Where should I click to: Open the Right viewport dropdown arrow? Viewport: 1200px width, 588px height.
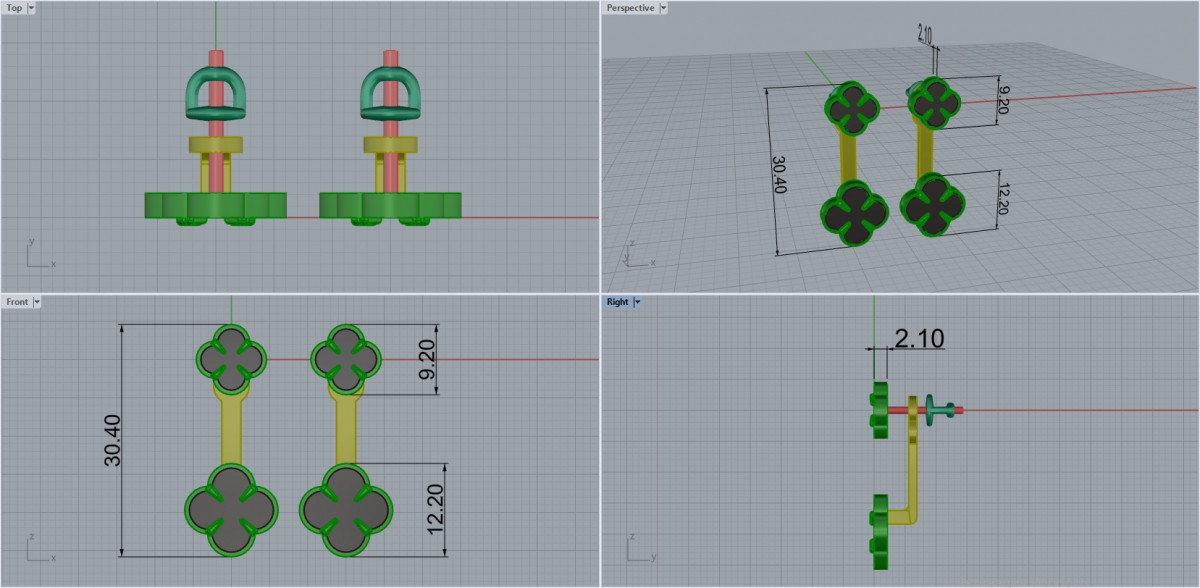pos(637,301)
